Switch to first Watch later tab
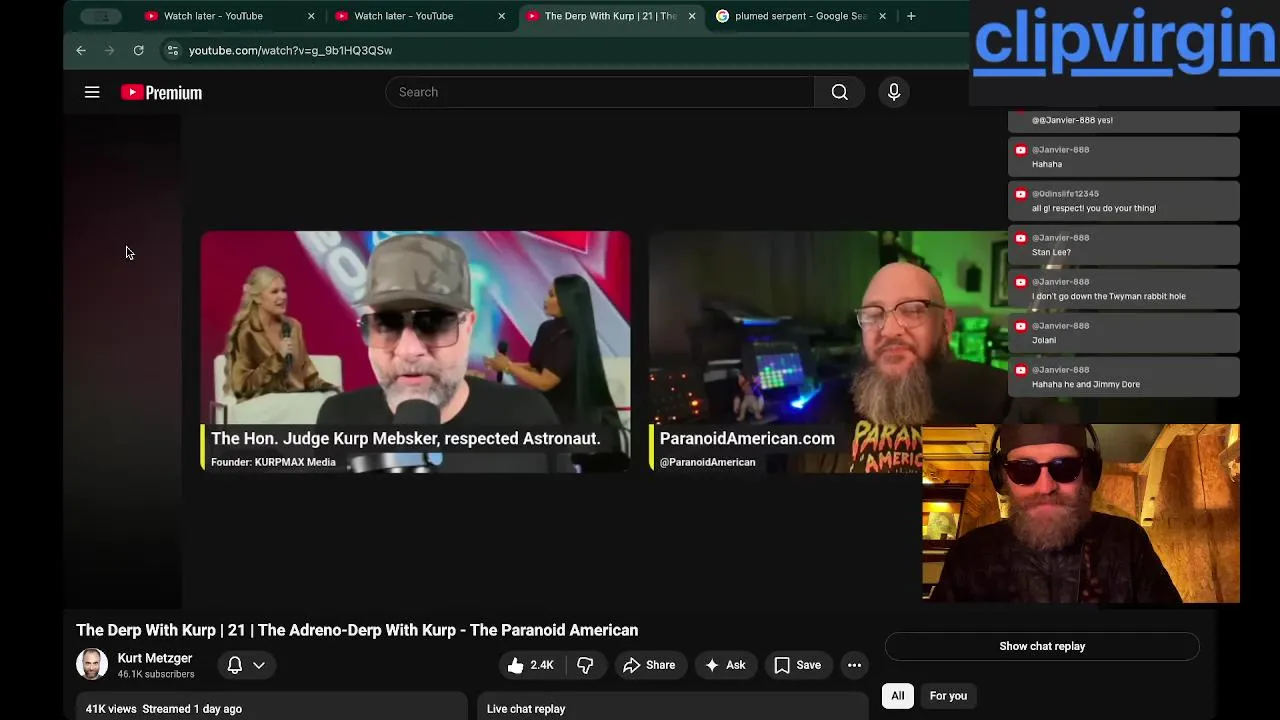This screenshot has width=1280, height=720. coord(230,16)
